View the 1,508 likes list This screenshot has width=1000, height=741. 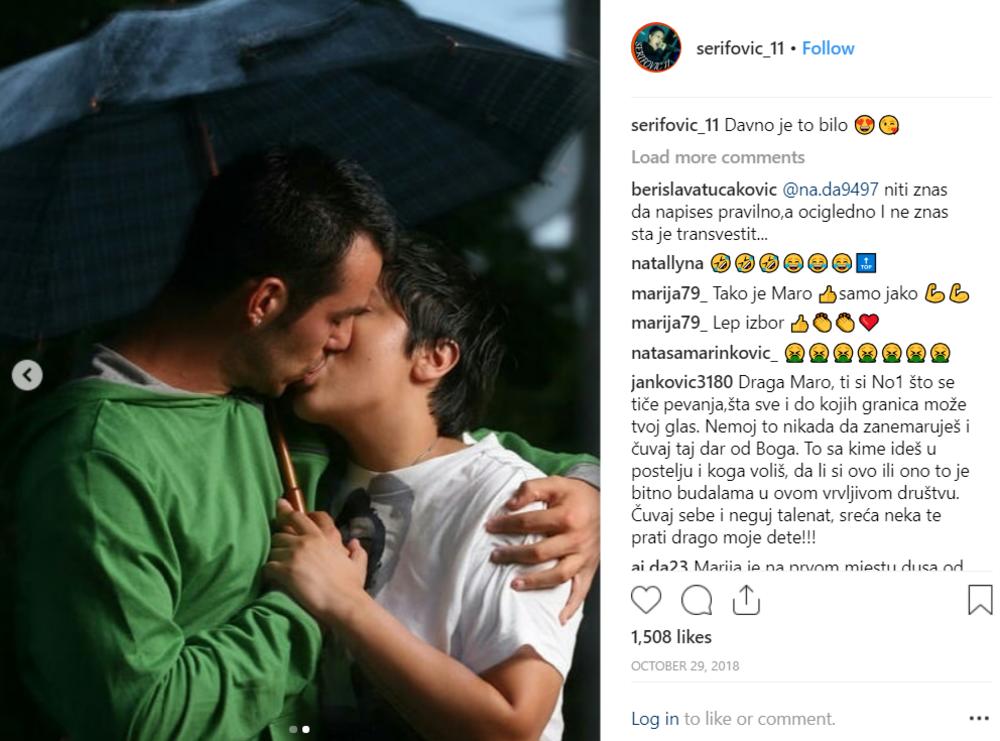pos(671,636)
